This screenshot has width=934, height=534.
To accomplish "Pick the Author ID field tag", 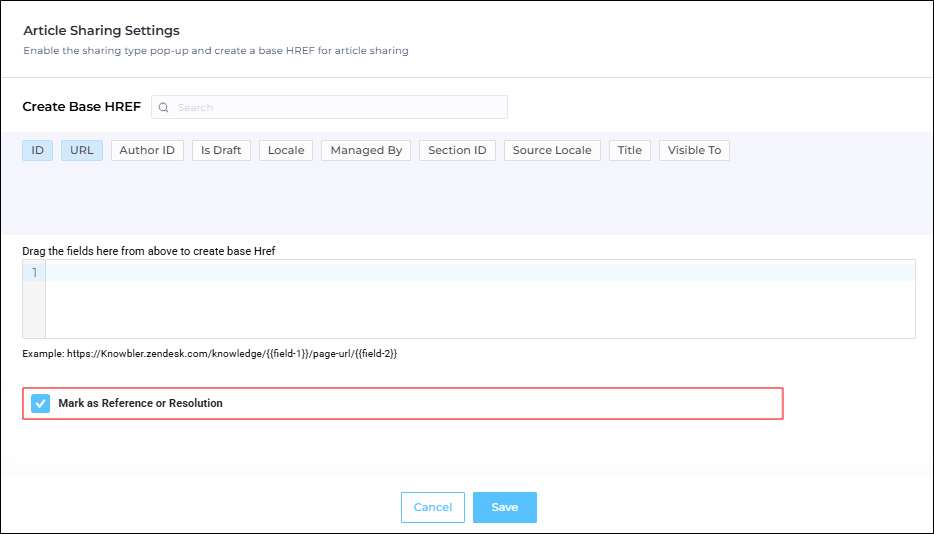I will click(x=147, y=150).
